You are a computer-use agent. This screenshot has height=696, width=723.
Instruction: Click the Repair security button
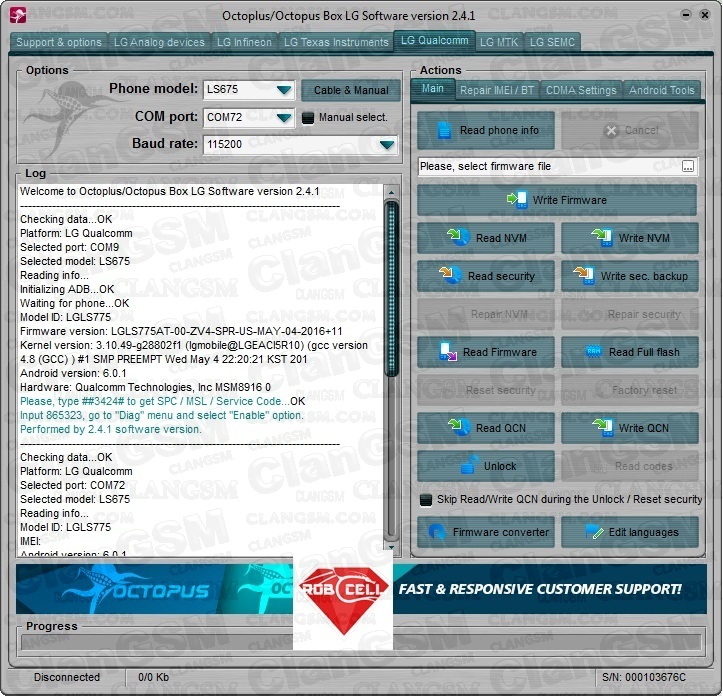[x=630, y=314]
